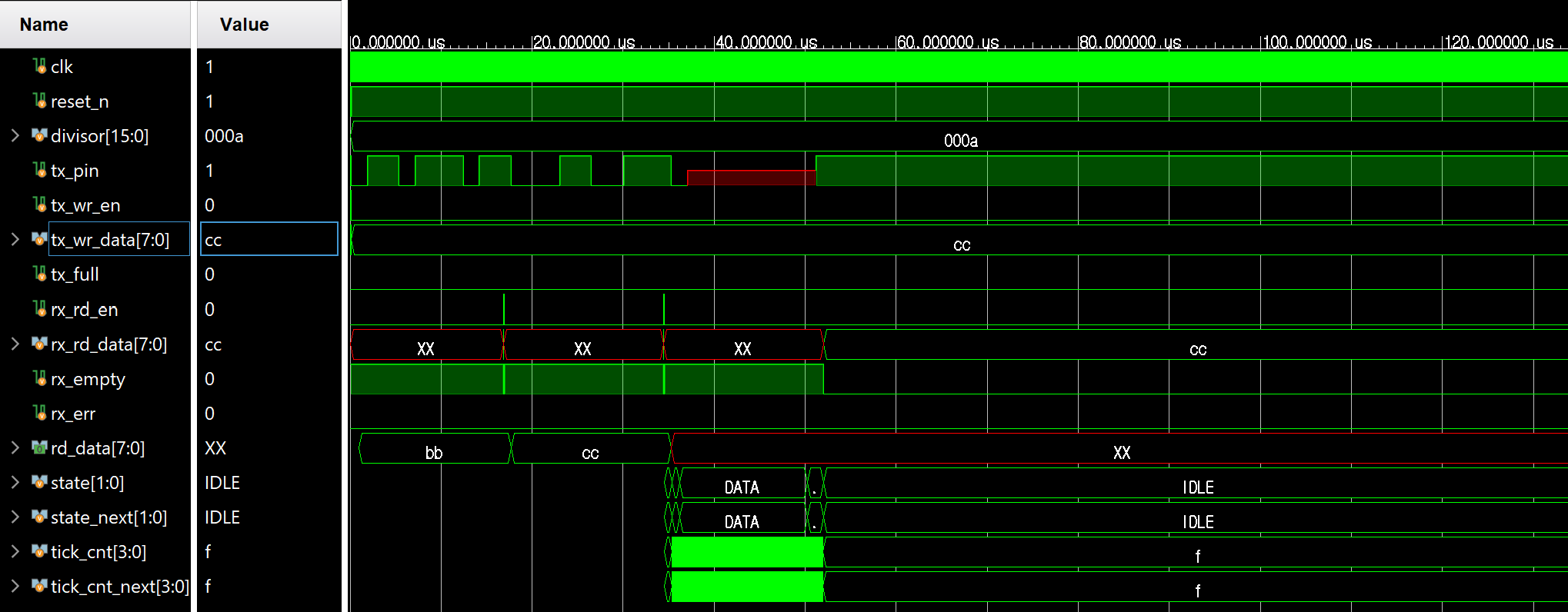Click the tx_pin signal icon

40,170
